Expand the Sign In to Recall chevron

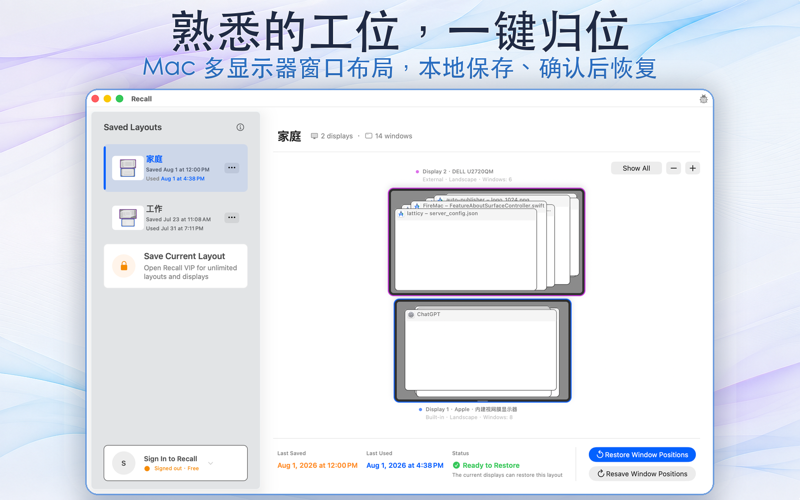pyautogui.click(x=211, y=463)
